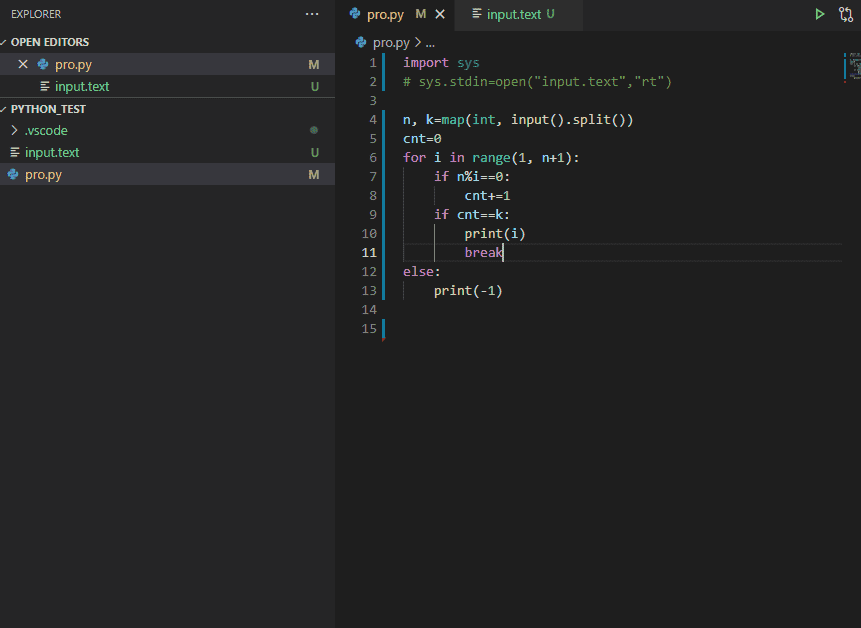This screenshot has width=861, height=628.
Task: Open Explorer's more actions ellipsis menu
Action: click(312, 14)
